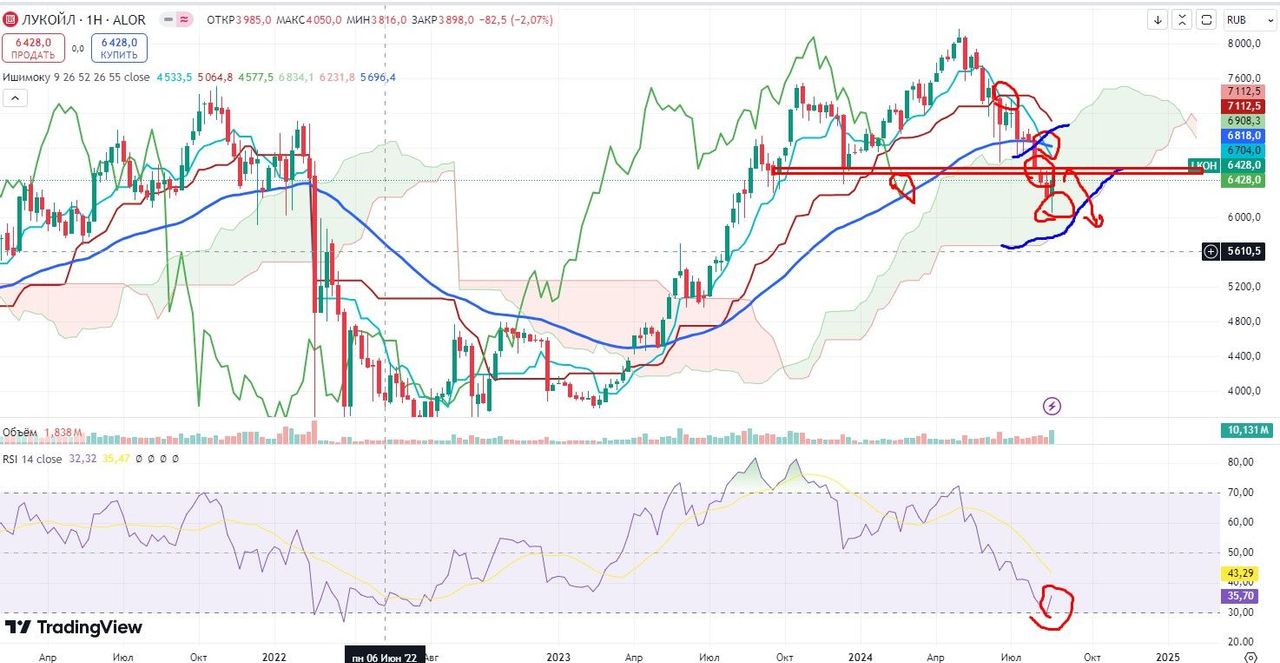The image size is (1280, 663).
Task: Click the TradingView logo
Action: [x=73, y=627]
